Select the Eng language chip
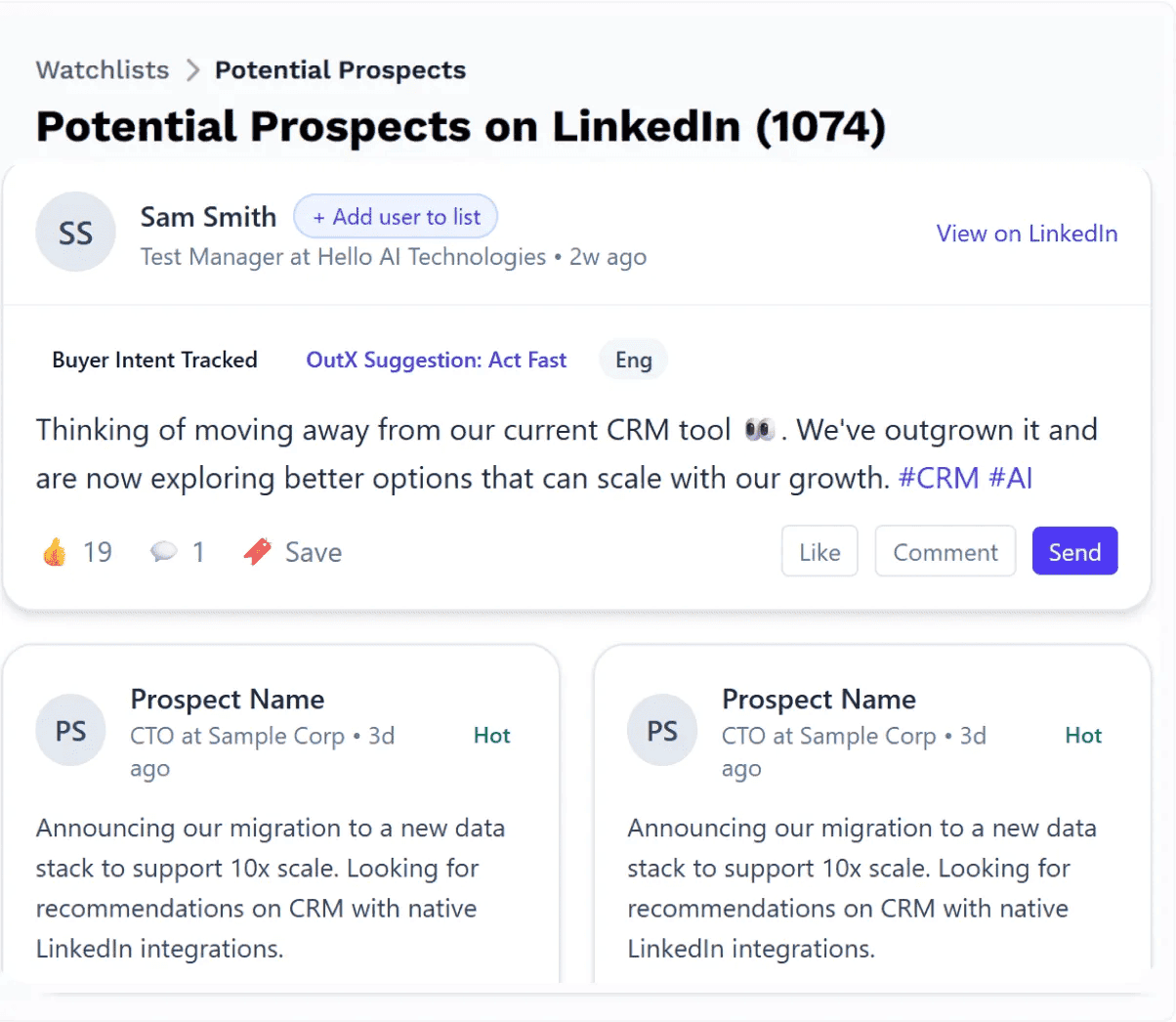 (x=633, y=360)
